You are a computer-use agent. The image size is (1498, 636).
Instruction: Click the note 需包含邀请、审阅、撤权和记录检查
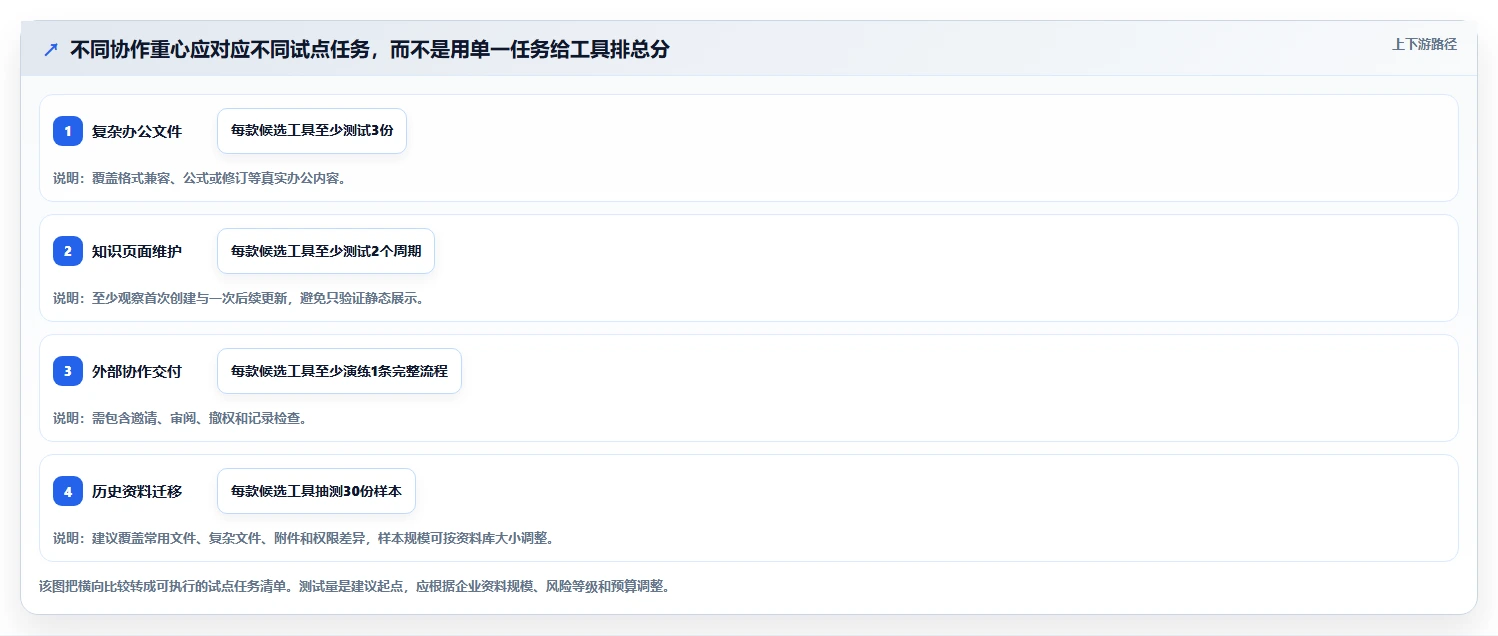tap(200, 418)
